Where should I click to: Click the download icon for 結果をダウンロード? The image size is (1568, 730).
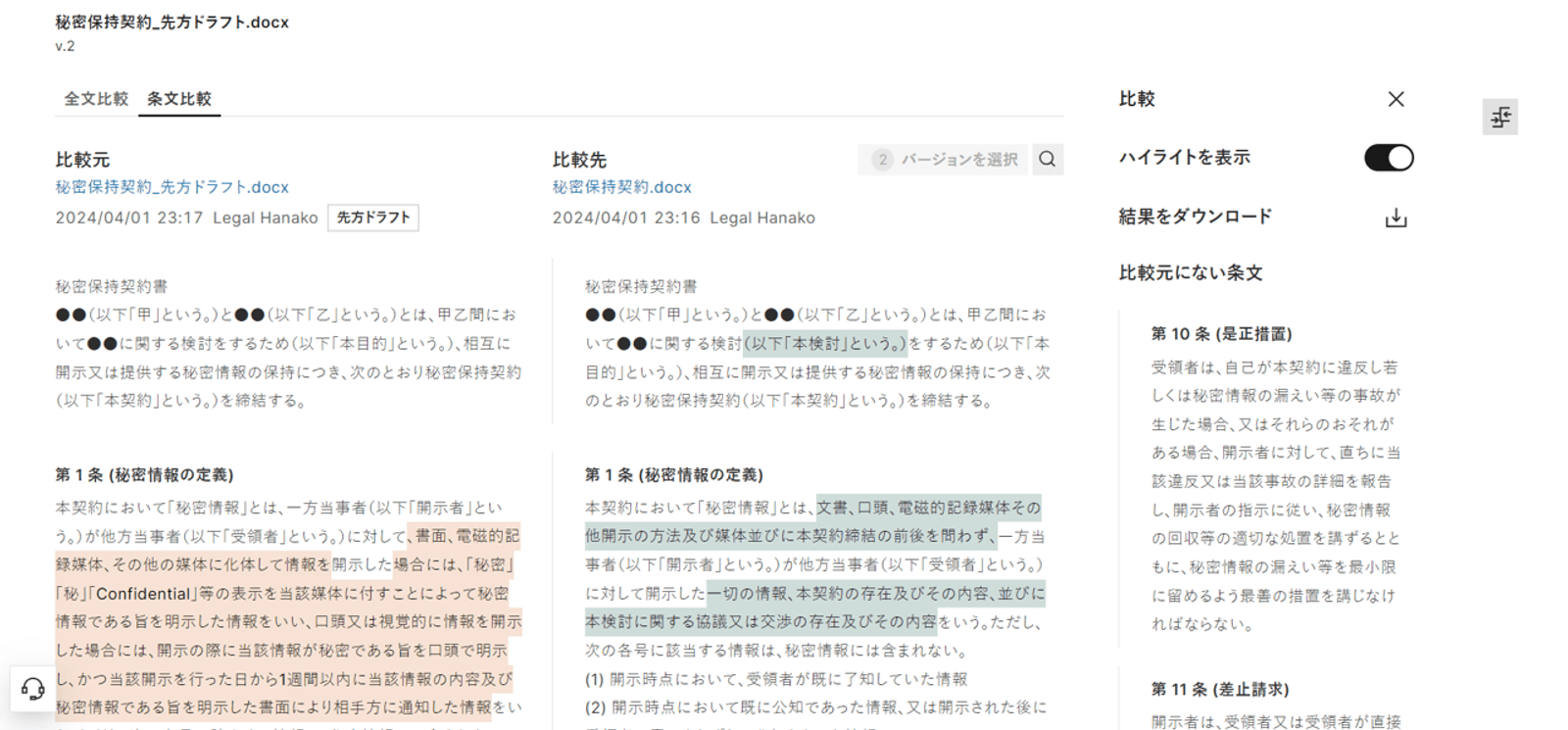1396,218
